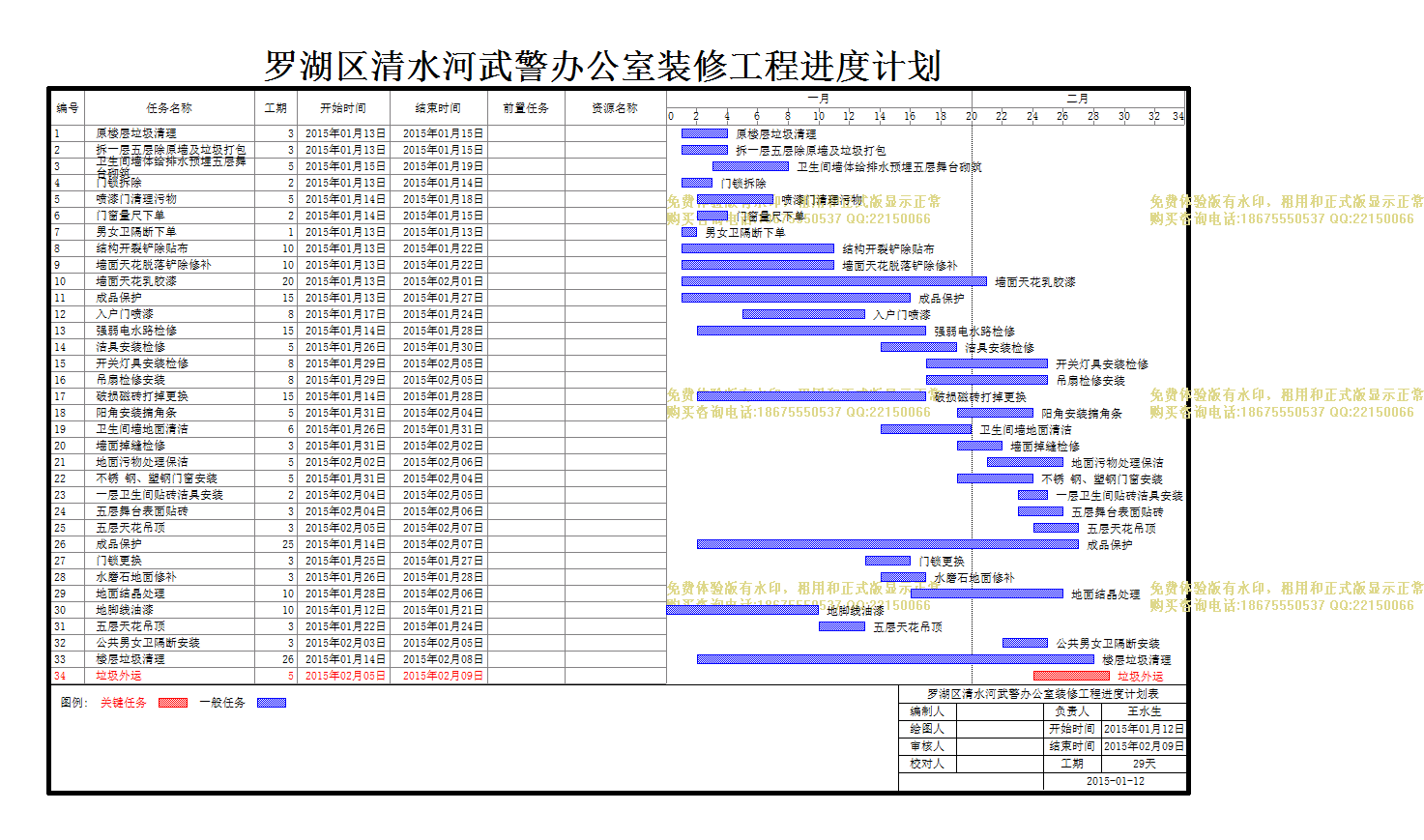Select task name 拆一层五层除原墙及垃圾打包 in table
This screenshot has height=840, width=1424.
click(170, 150)
